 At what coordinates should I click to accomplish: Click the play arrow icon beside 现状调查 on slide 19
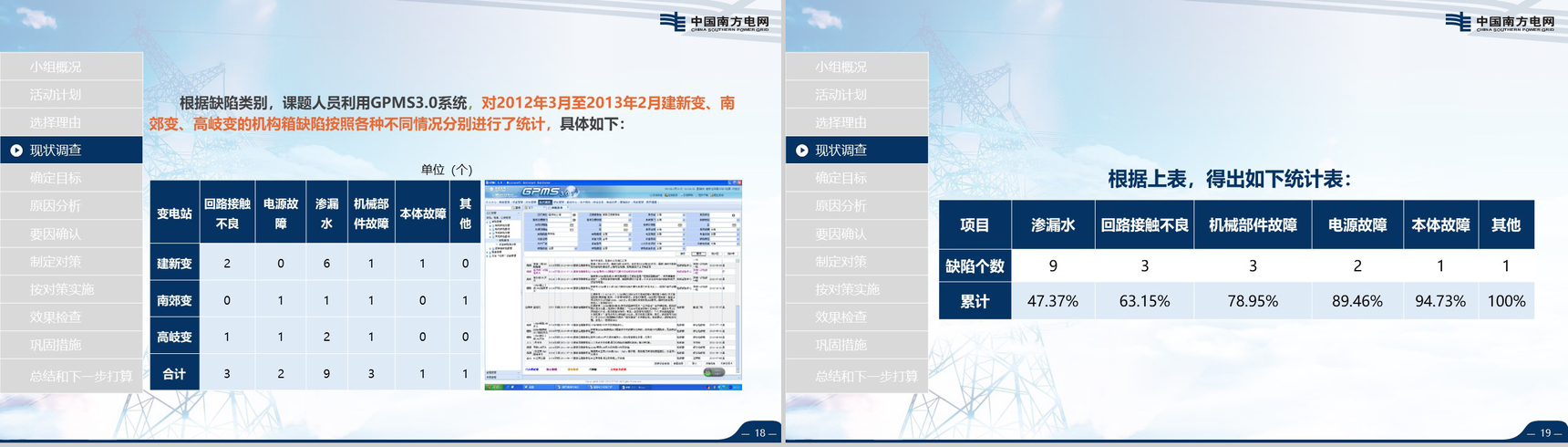click(x=802, y=151)
